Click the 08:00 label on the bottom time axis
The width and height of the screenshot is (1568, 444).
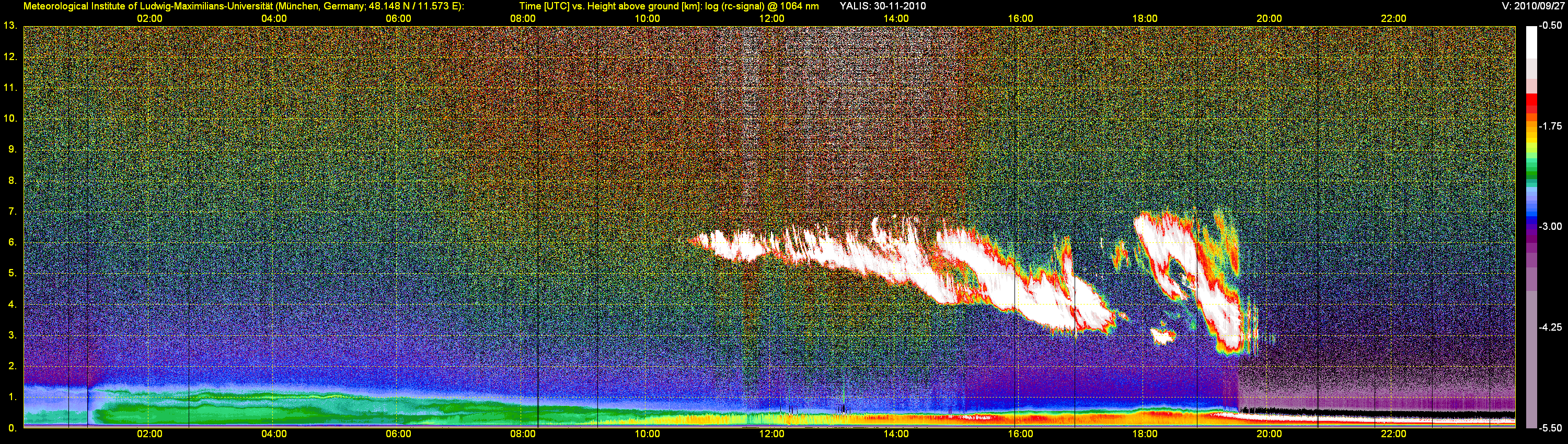pos(523,434)
